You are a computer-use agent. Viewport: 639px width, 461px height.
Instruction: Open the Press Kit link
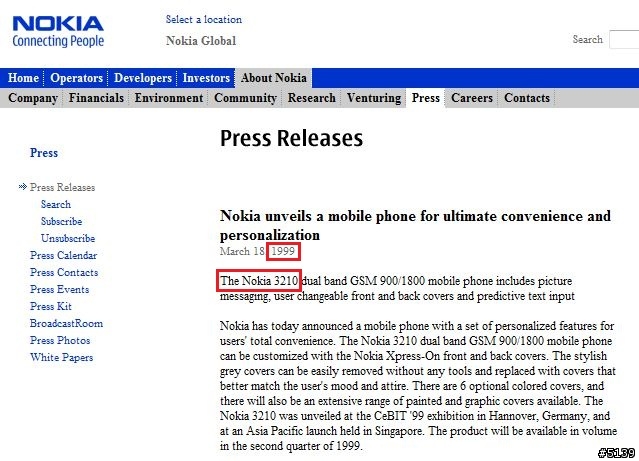point(51,306)
